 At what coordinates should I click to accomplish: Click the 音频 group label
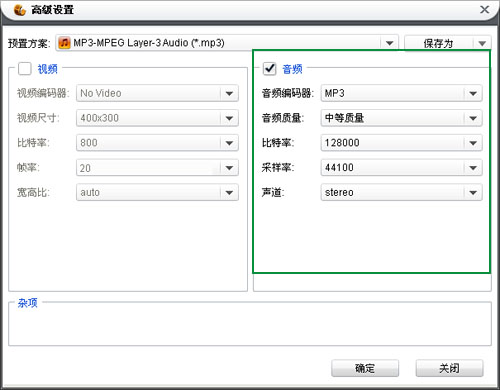[x=292, y=69]
